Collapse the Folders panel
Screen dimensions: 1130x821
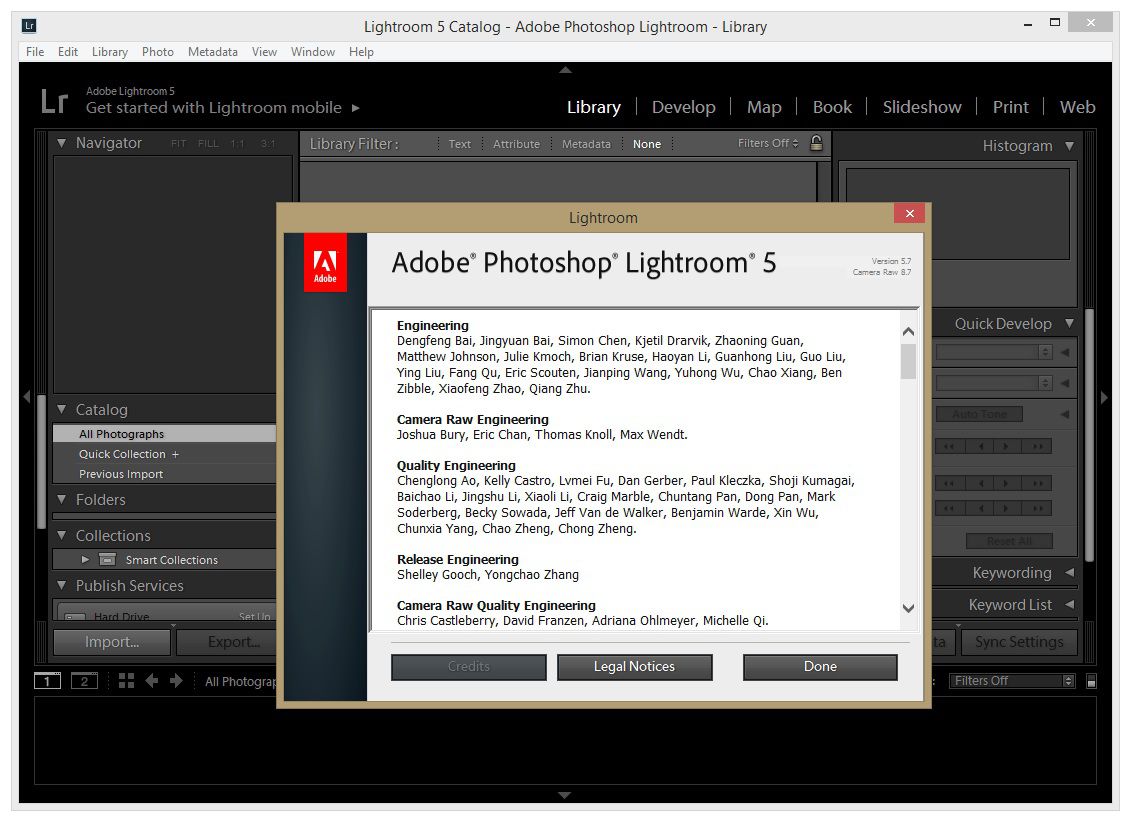61,499
